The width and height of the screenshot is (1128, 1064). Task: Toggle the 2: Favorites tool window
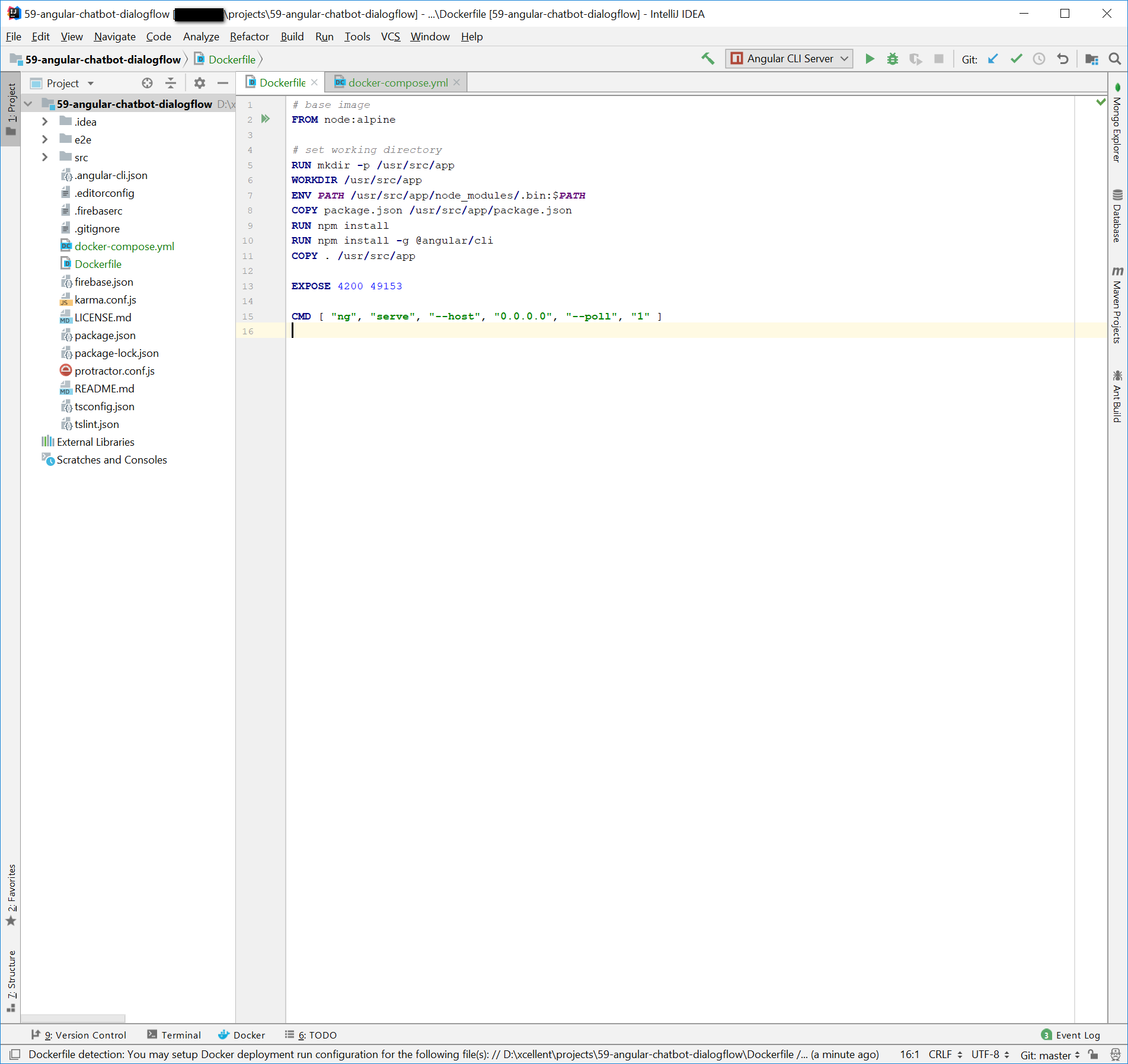pyautogui.click(x=11, y=895)
